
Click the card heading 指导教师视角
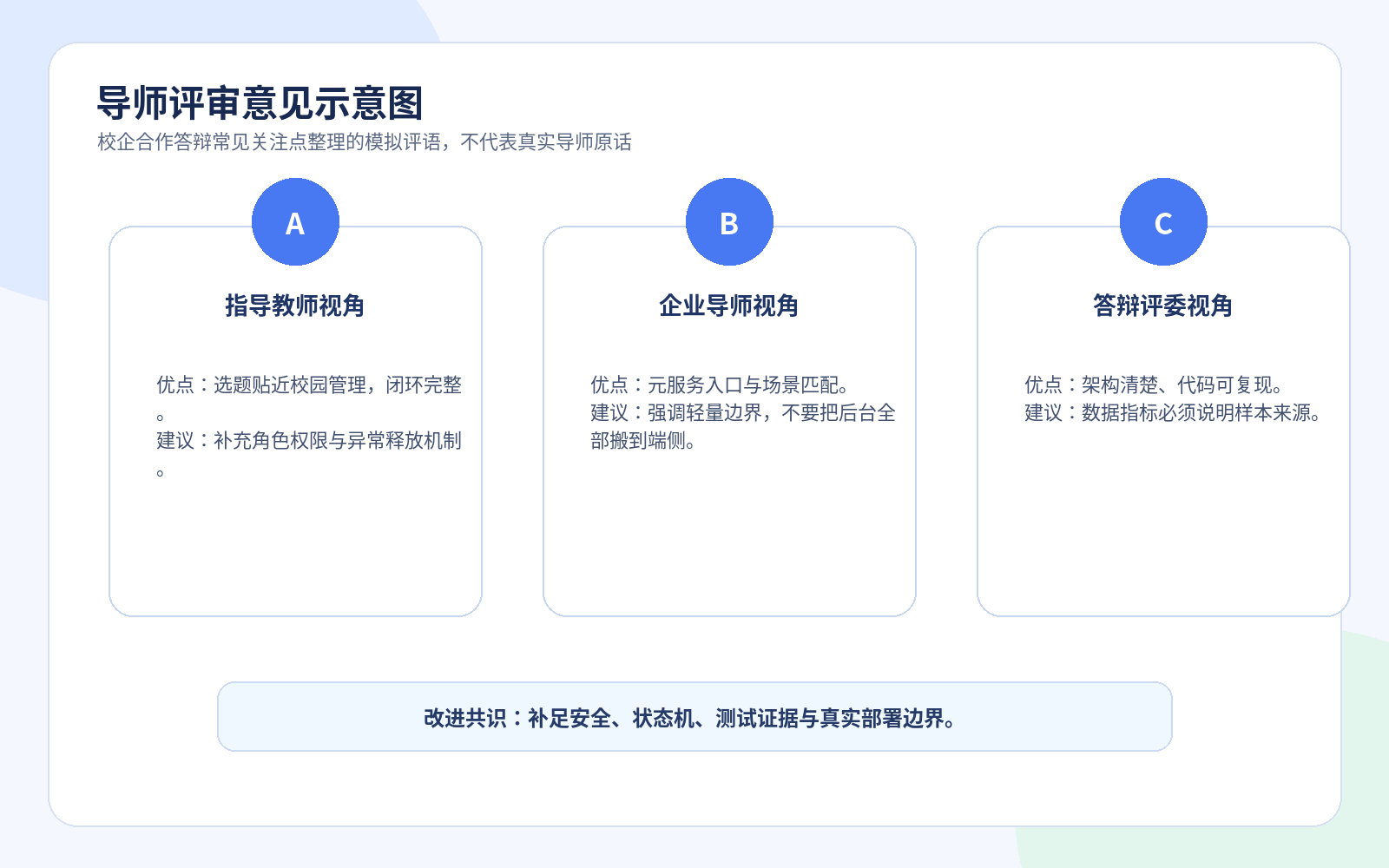tap(295, 306)
